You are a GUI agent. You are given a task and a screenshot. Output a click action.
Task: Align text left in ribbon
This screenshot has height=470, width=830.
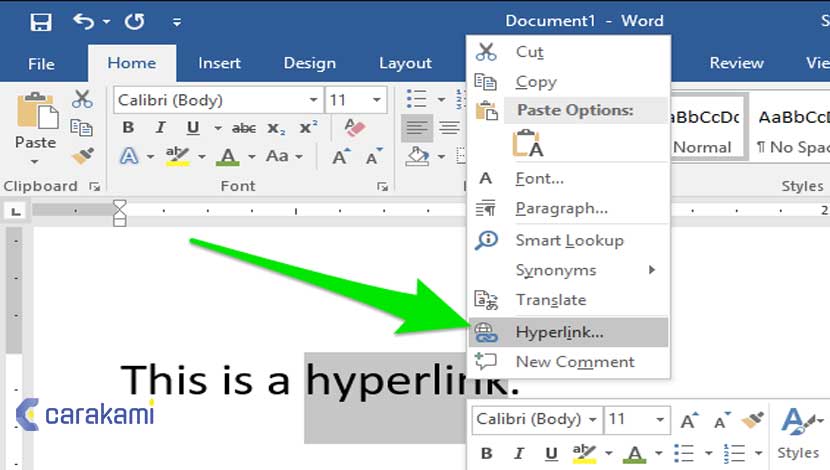click(x=417, y=128)
